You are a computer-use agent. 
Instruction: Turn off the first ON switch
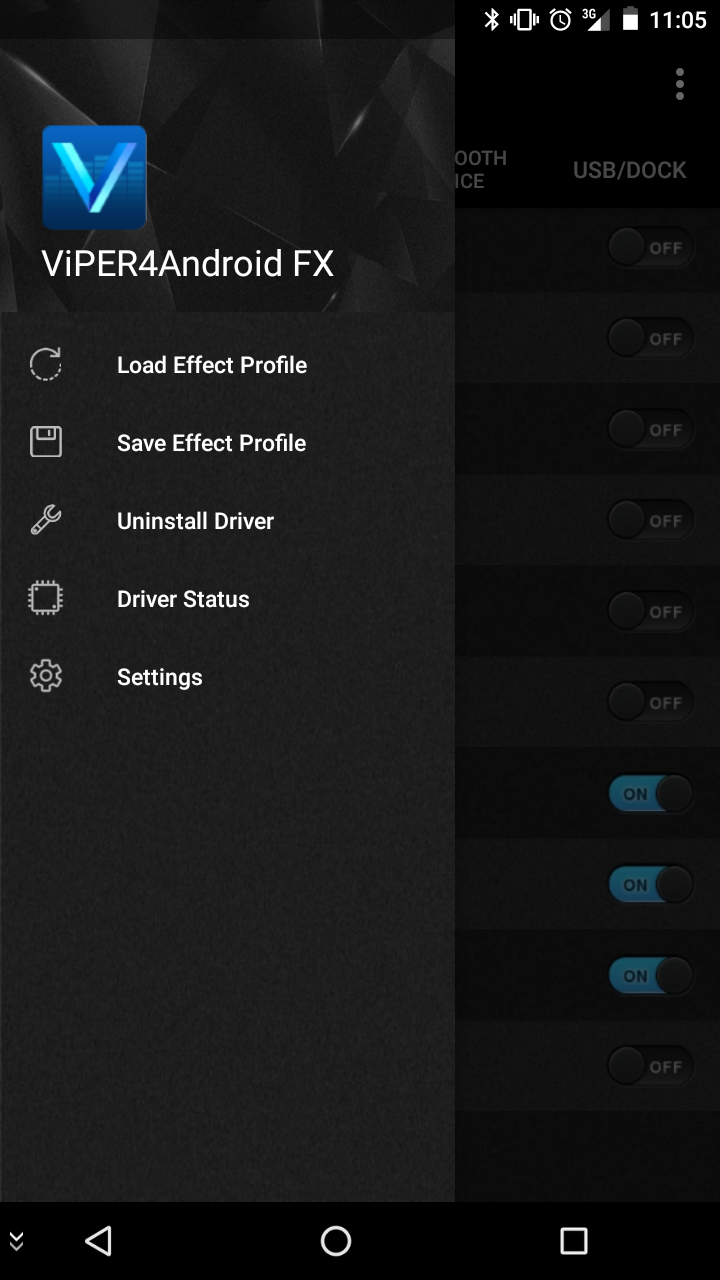[x=651, y=794]
